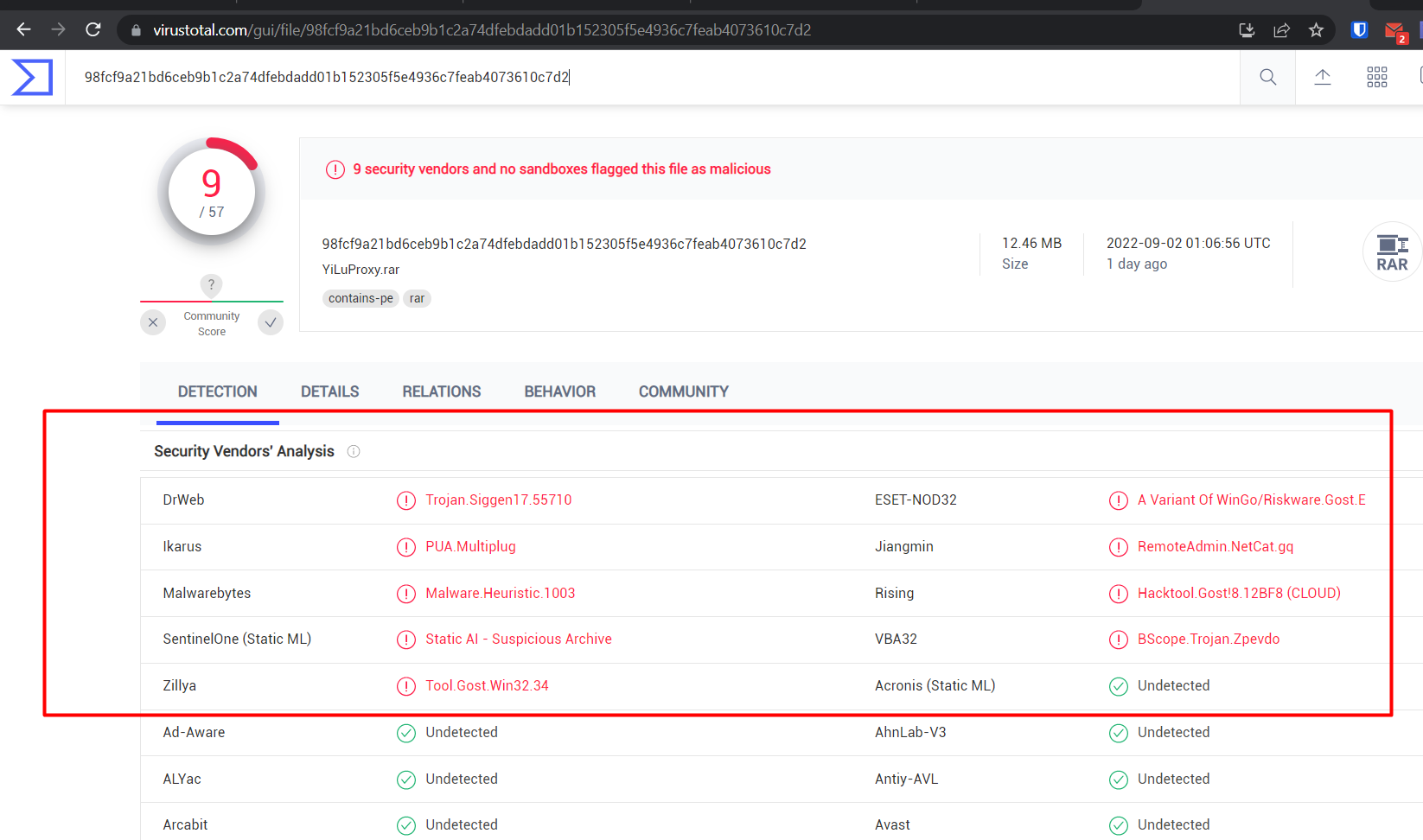Image resolution: width=1423 pixels, height=840 pixels.
Task: Click the 12.46 MB size value
Action: pos(1031,243)
